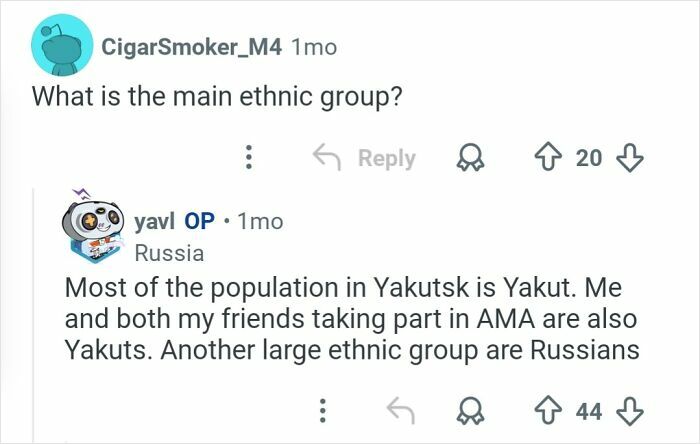The image size is (700, 444).
Task: Downvote CigarSmoker_M4's comment
Action: [x=632, y=158]
